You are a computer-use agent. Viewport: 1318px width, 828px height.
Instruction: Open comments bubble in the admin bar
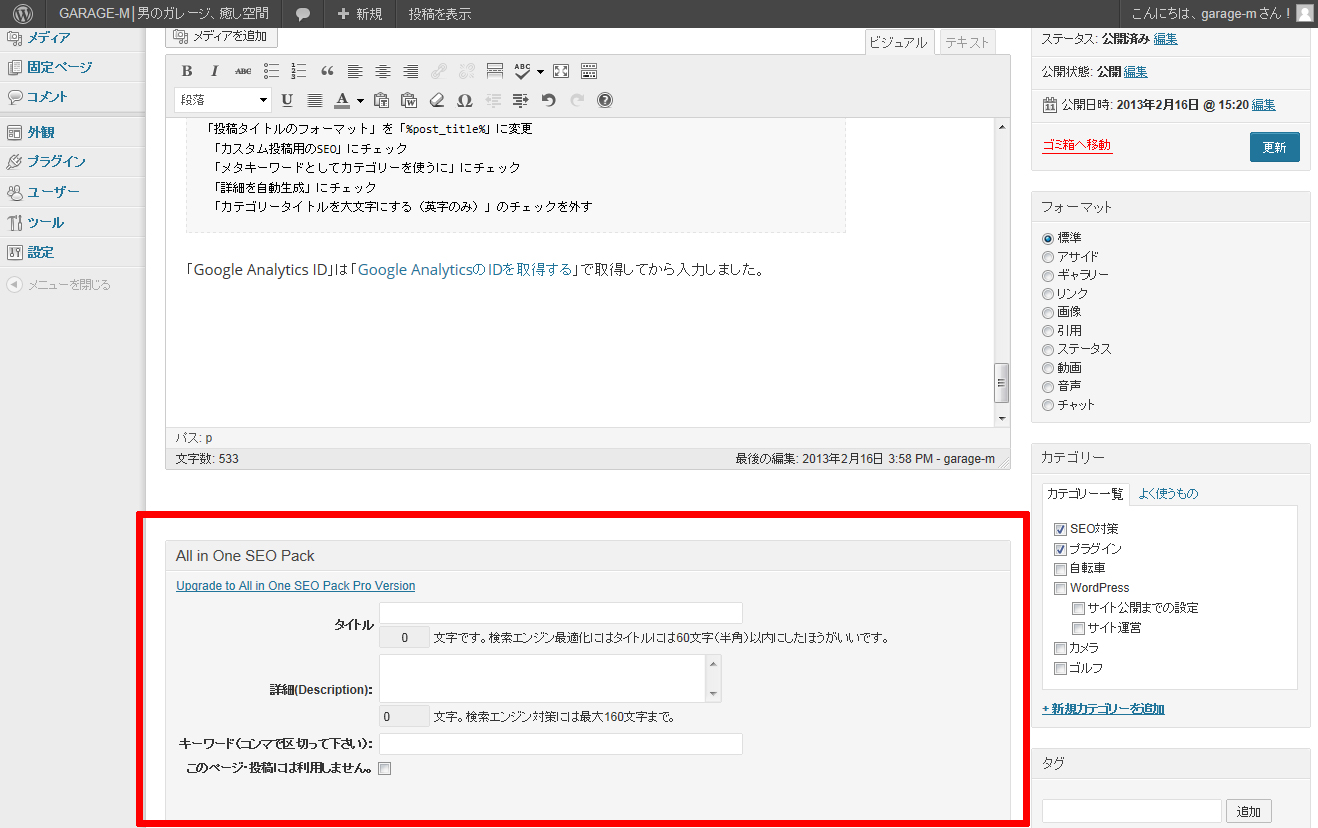(303, 14)
